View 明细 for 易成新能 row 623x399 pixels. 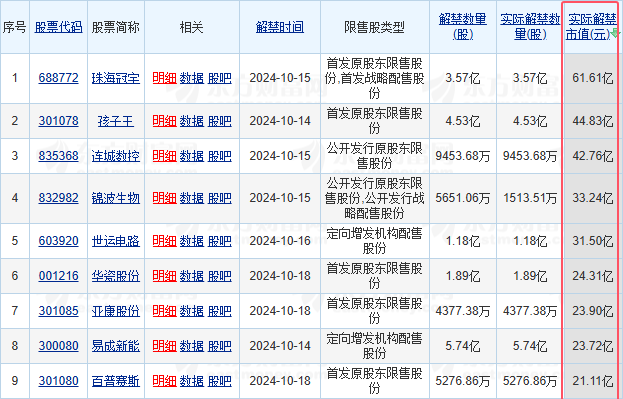pos(164,346)
